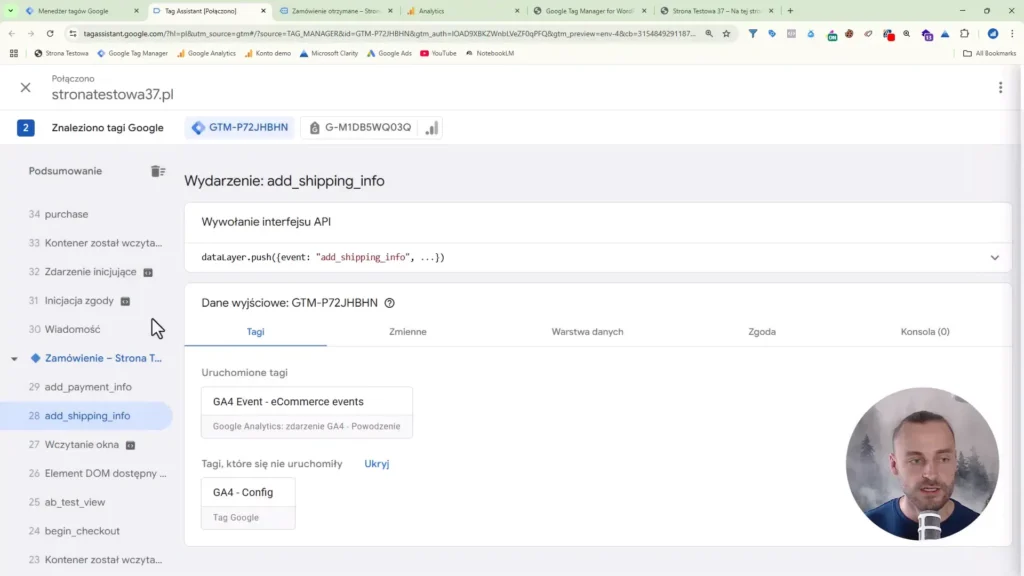The image size is (1024, 576).
Task: Select event 30 Wiadomość
Action: coord(86,329)
